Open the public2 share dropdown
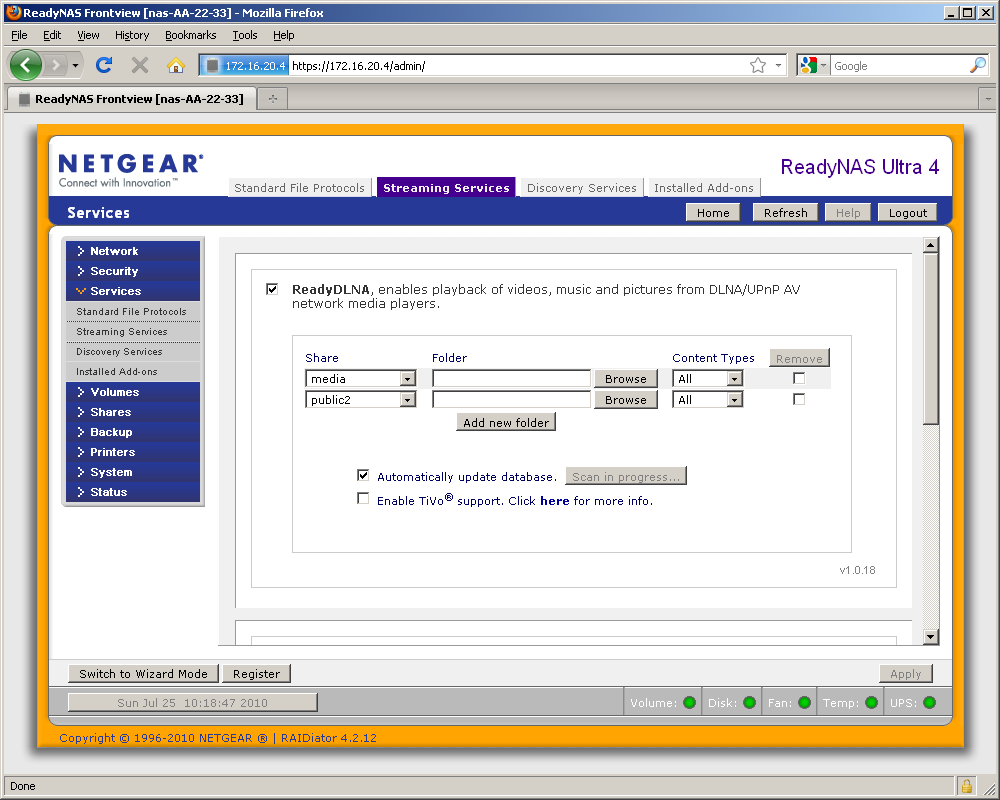 (x=360, y=399)
